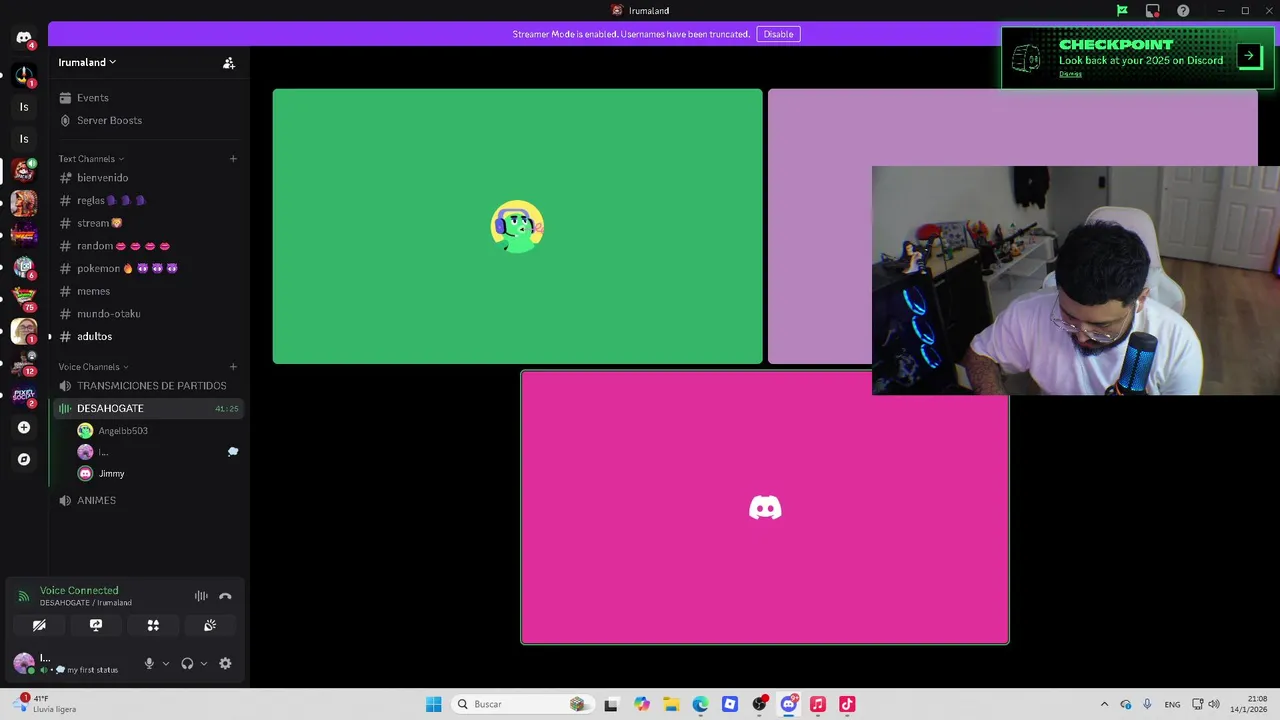1280x720 pixels.
Task: Open the adultos text channel
Action: coord(148,336)
